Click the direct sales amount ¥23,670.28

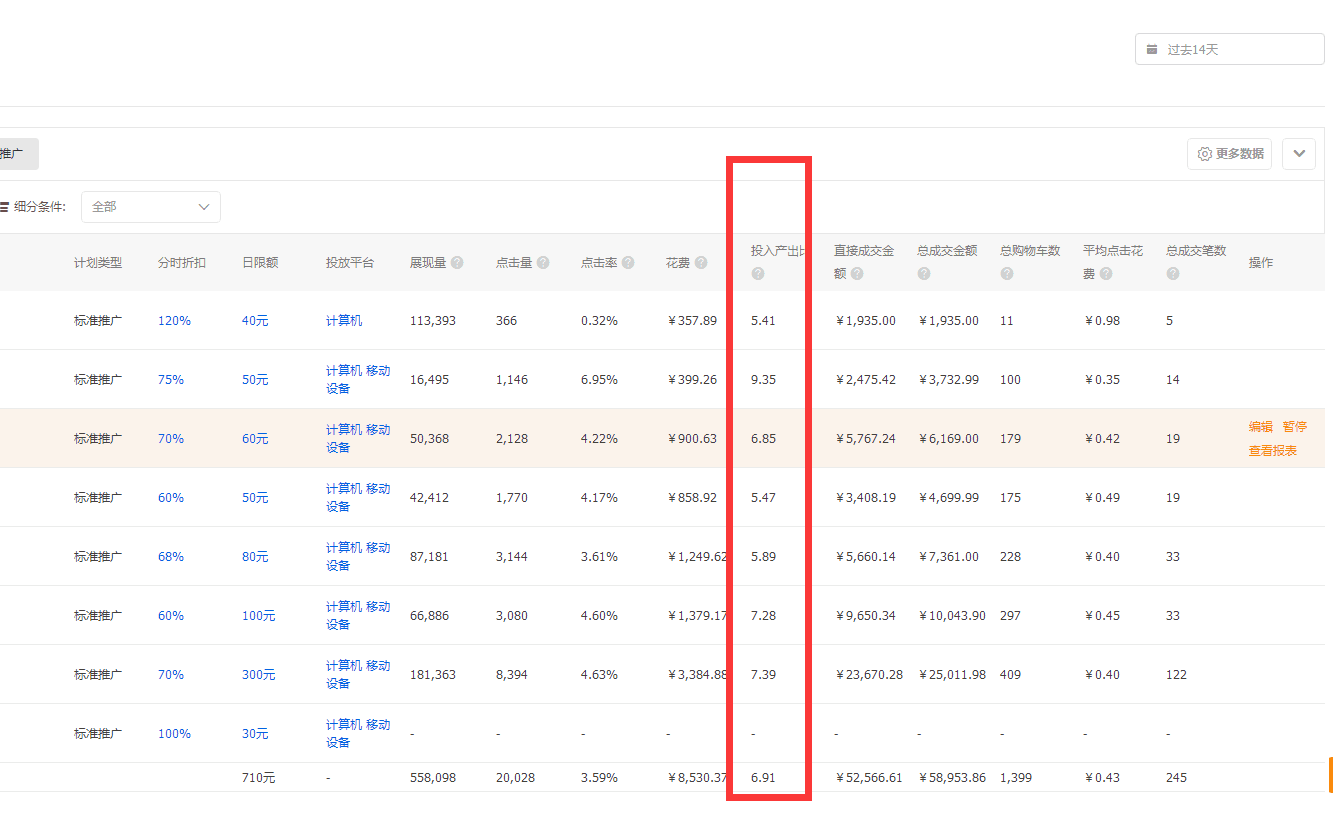[x=869, y=675]
